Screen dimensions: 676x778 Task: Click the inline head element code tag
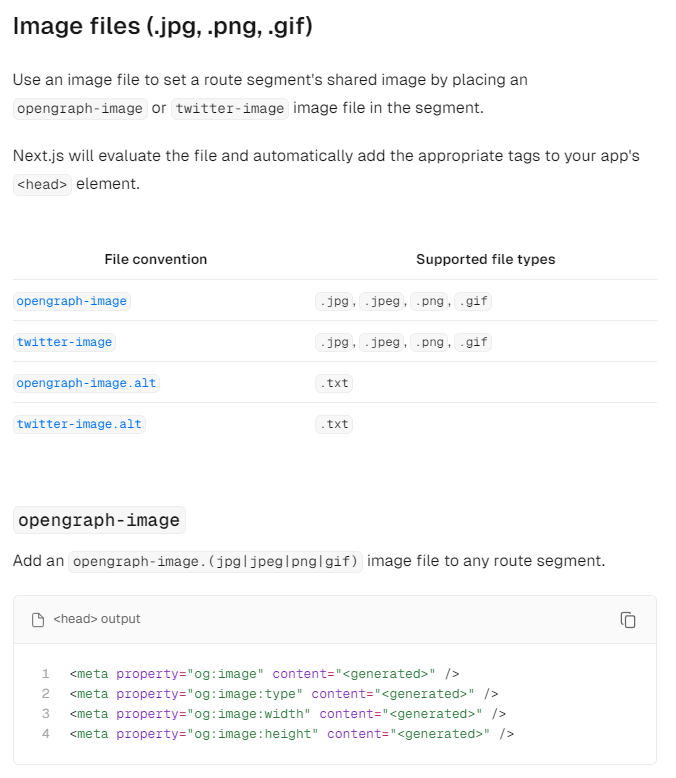42,185
